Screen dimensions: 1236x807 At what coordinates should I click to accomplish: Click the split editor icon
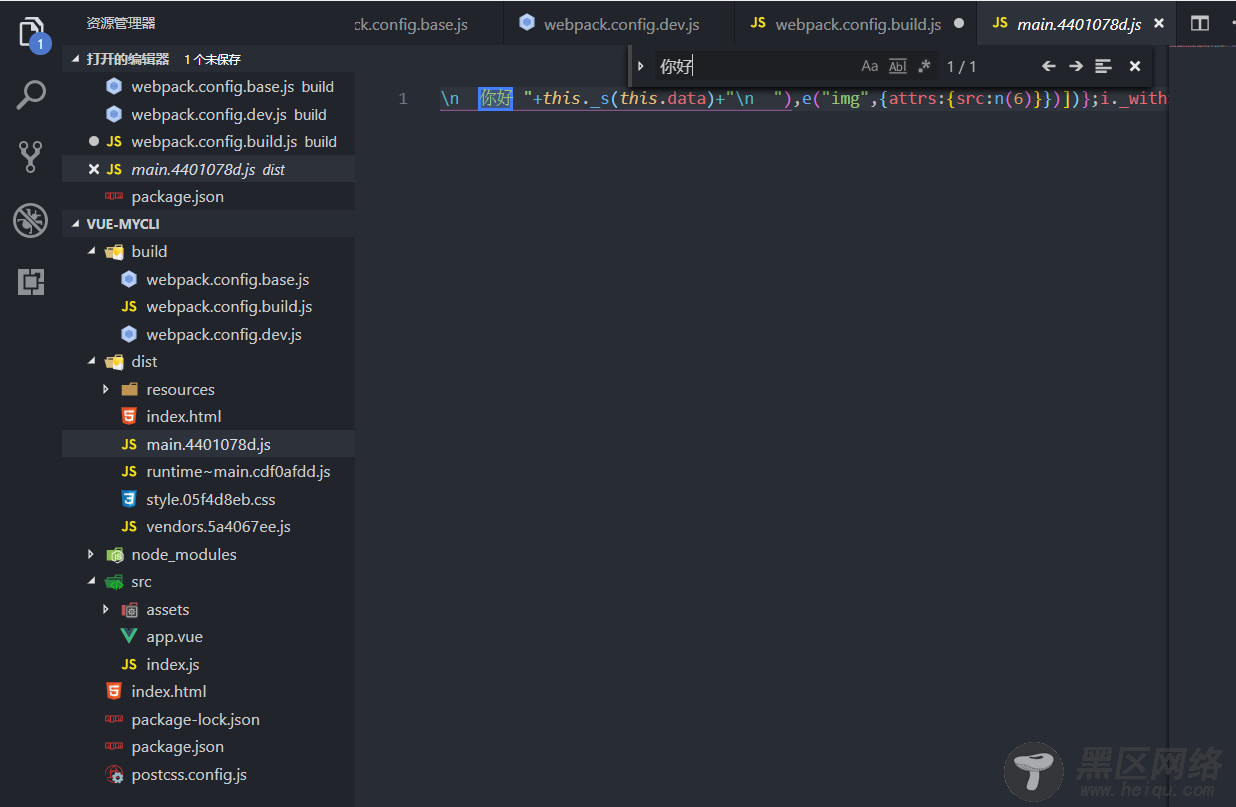click(1199, 23)
